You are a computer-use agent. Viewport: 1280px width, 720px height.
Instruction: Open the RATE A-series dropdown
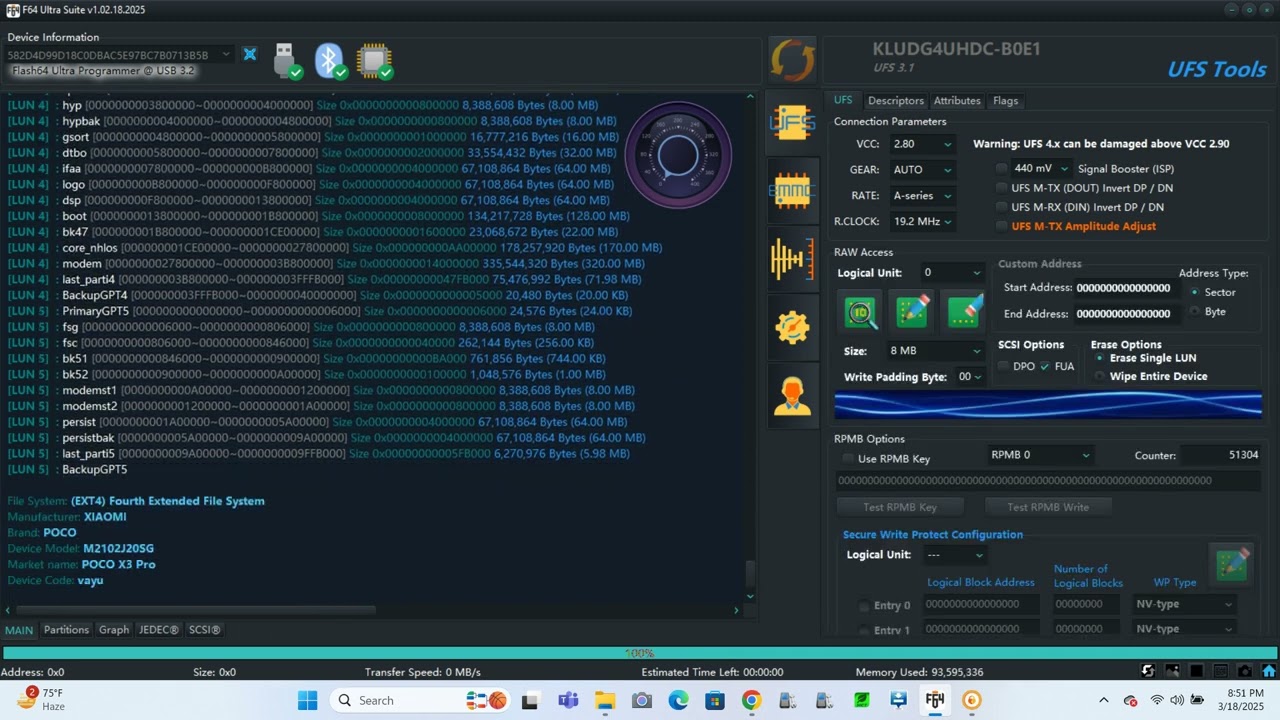tap(921, 196)
